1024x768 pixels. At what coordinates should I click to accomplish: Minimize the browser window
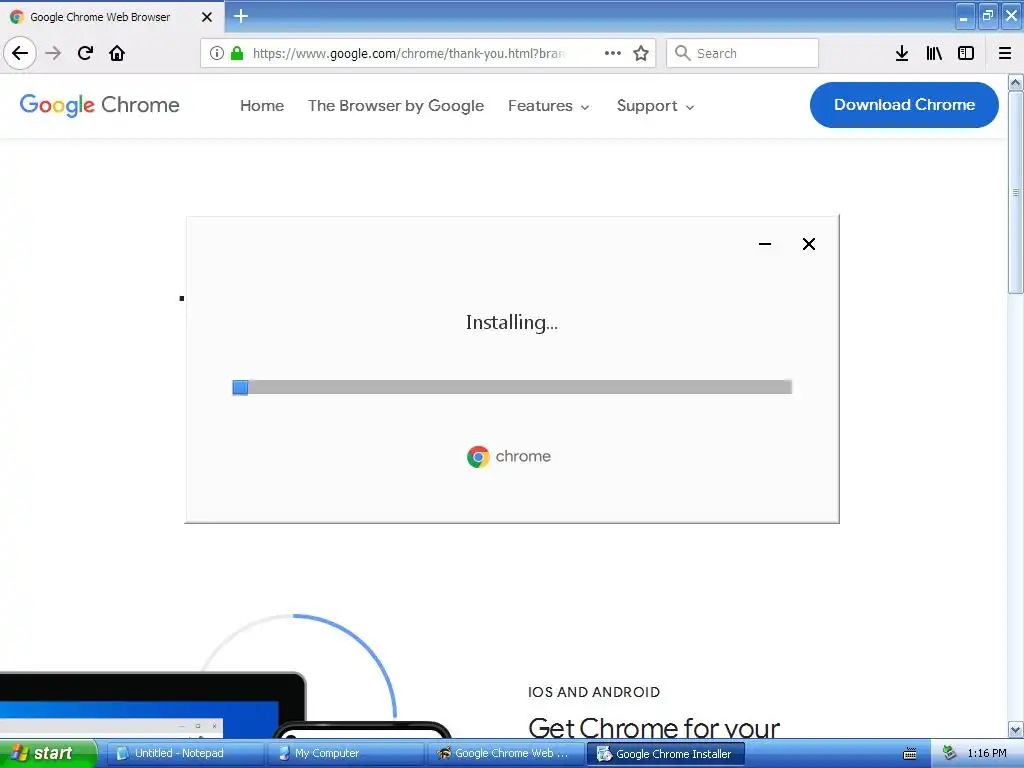point(965,16)
